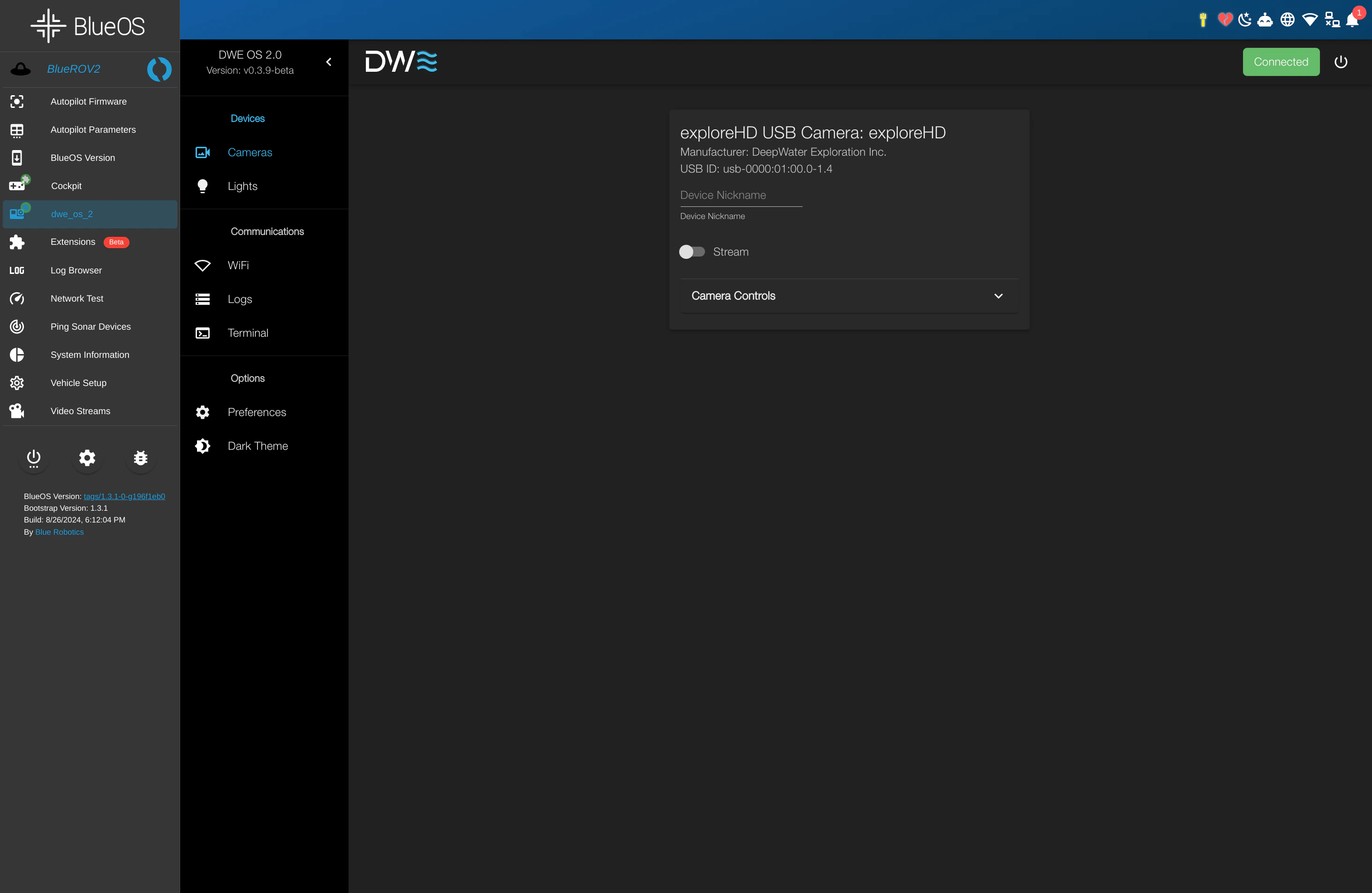The width and height of the screenshot is (1372, 893).
Task: Enable the camera Stream switch
Action: [x=692, y=252]
